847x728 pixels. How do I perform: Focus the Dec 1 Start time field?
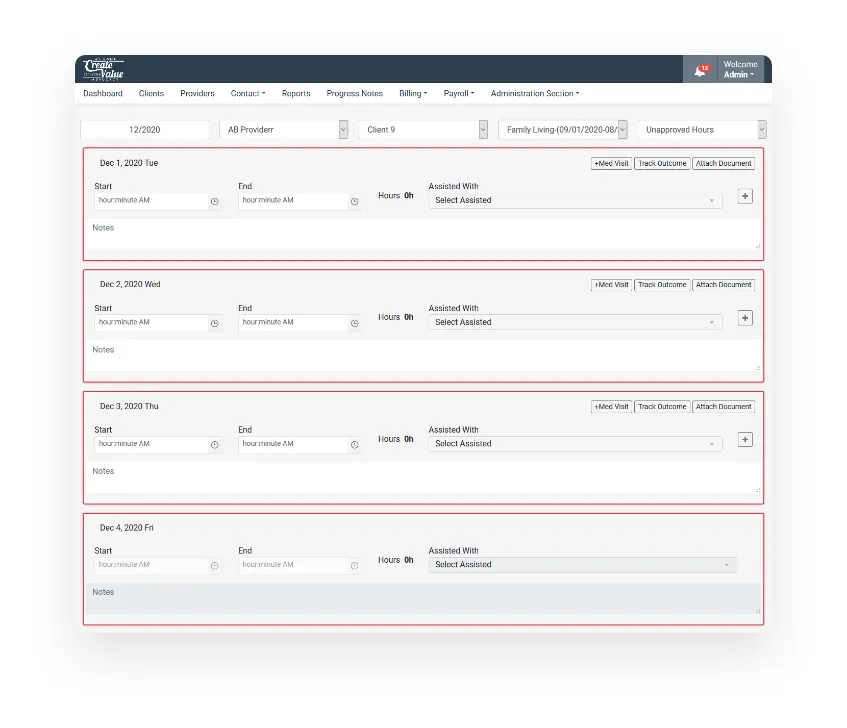[151, 201]
